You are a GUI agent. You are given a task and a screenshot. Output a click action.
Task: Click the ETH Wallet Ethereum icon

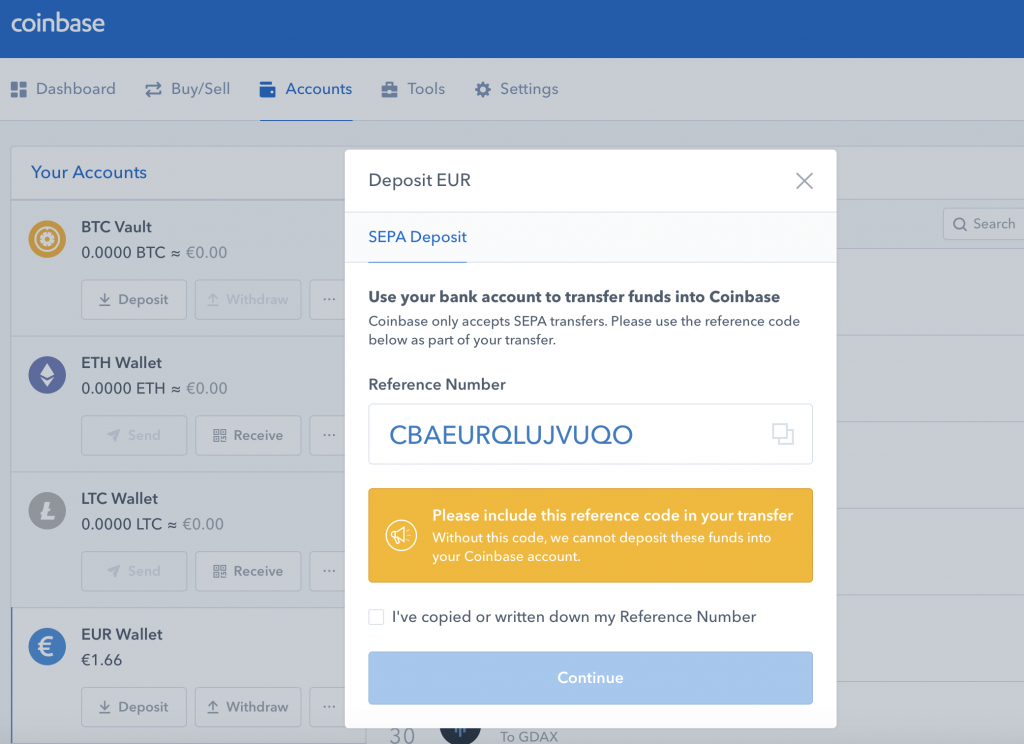point(47,375)
